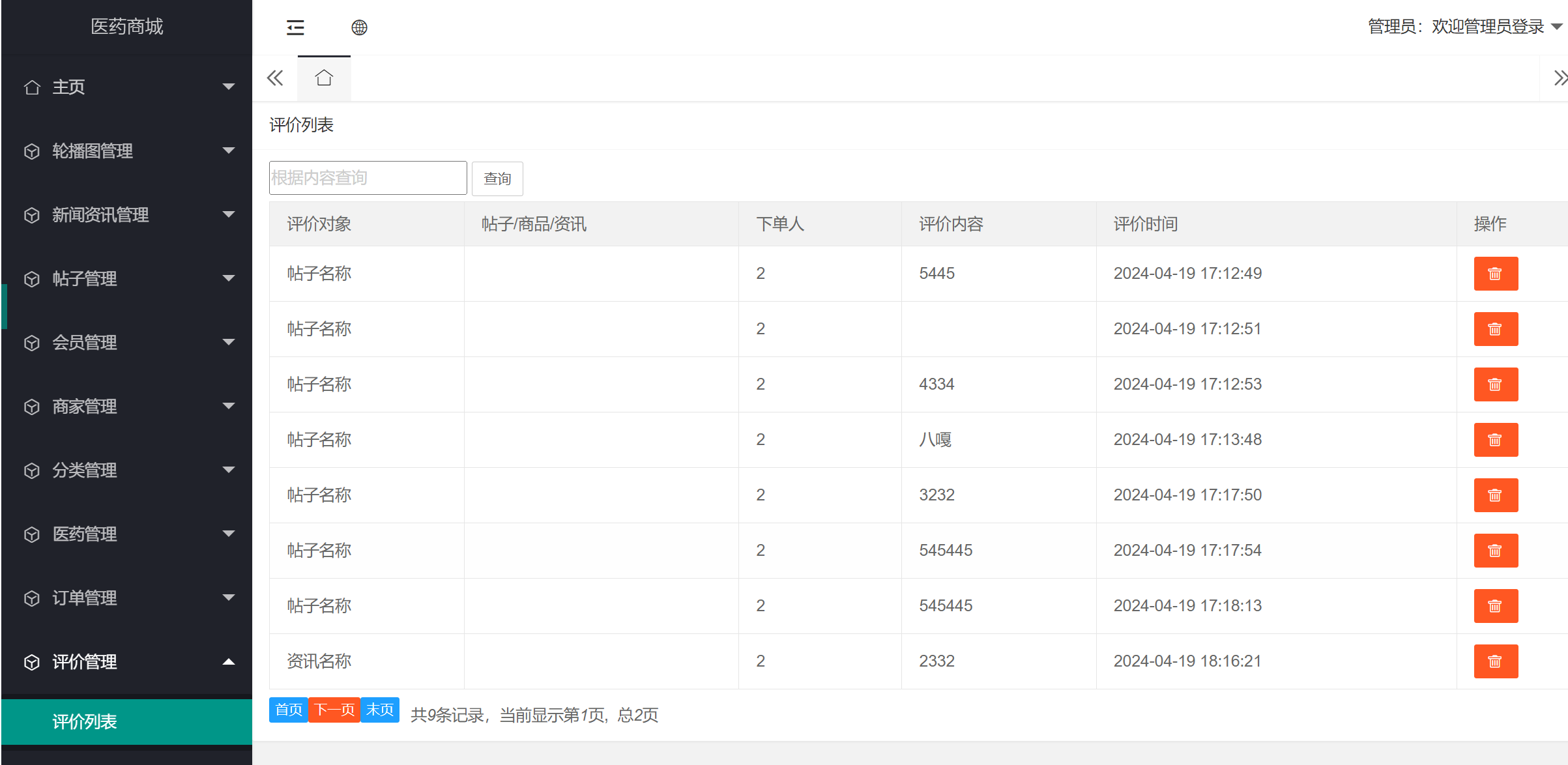Screen dimensions: 1568x765
Task: Click the left double-arrow tab scroller
Action: 274,78
